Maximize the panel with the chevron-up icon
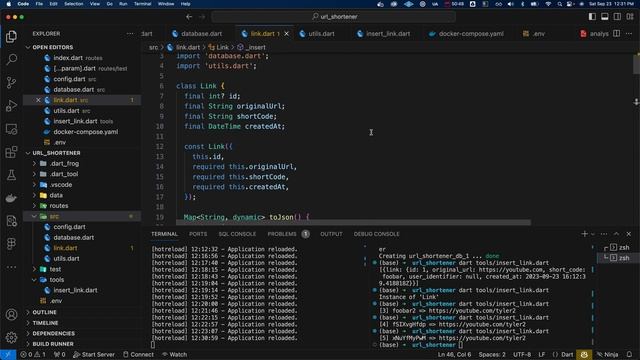This screenshot has width=640, height=360. point(616,234)
